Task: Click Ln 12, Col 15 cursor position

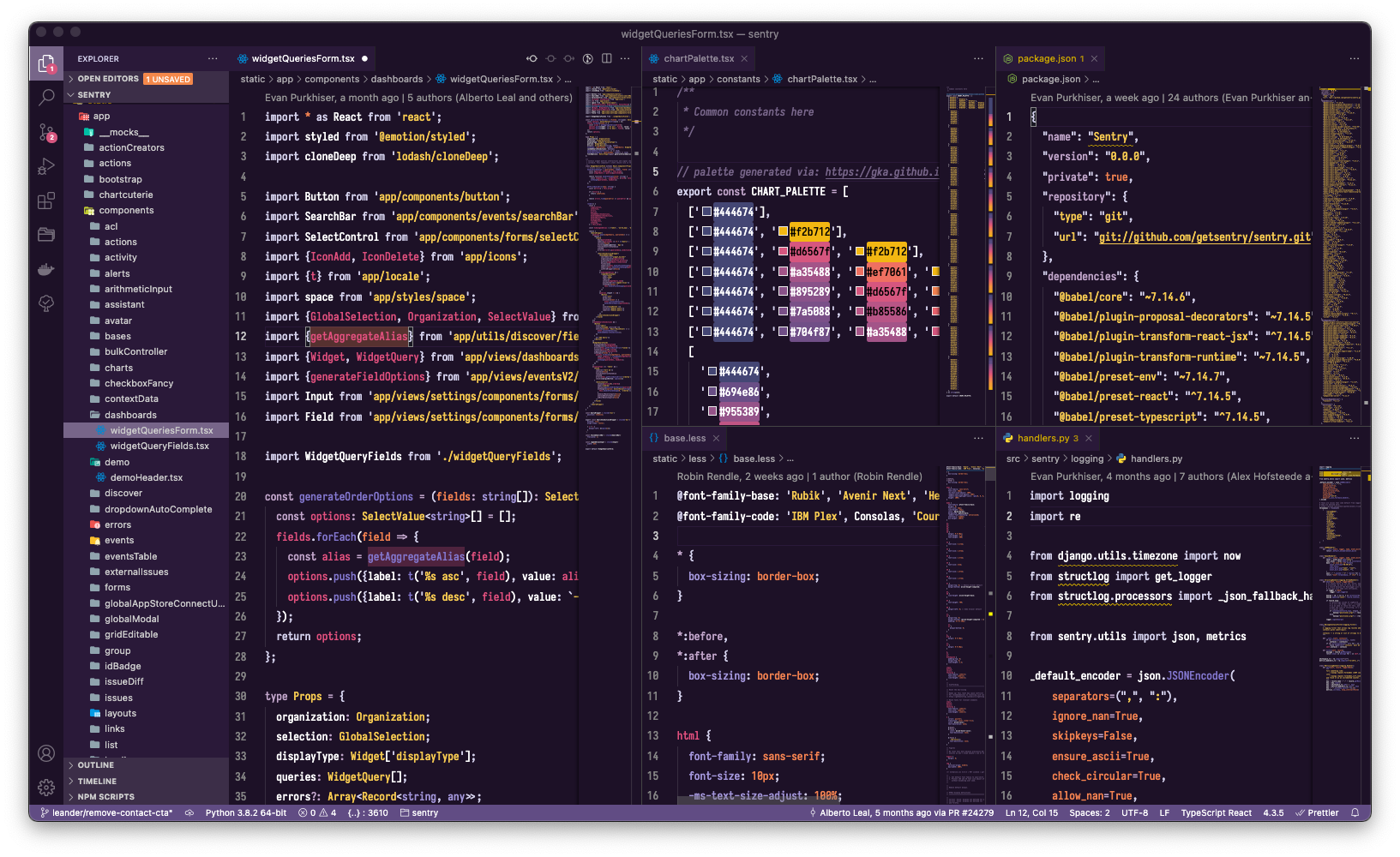Action: point(1031,812)
